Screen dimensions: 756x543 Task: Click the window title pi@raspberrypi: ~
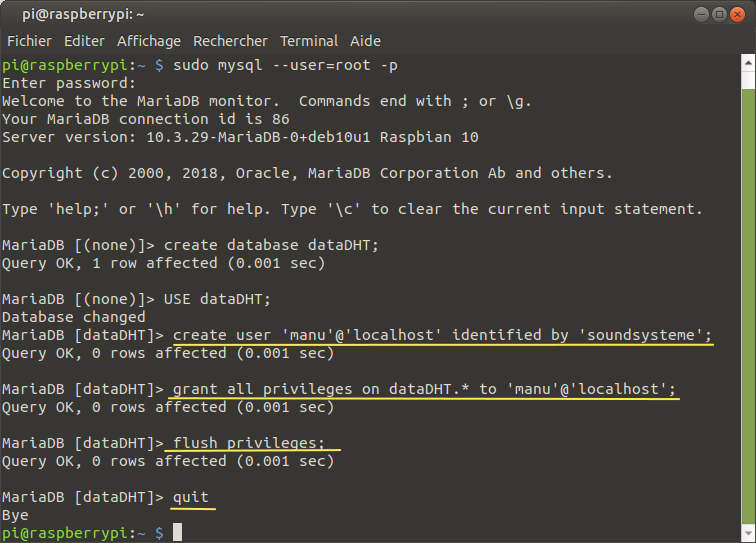coord(83,14)
